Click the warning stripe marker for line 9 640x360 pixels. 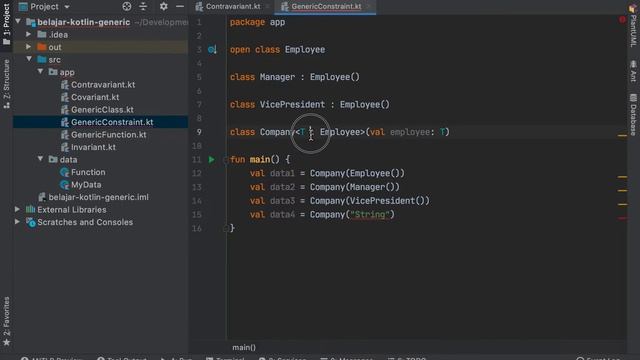tap(622, 136)
